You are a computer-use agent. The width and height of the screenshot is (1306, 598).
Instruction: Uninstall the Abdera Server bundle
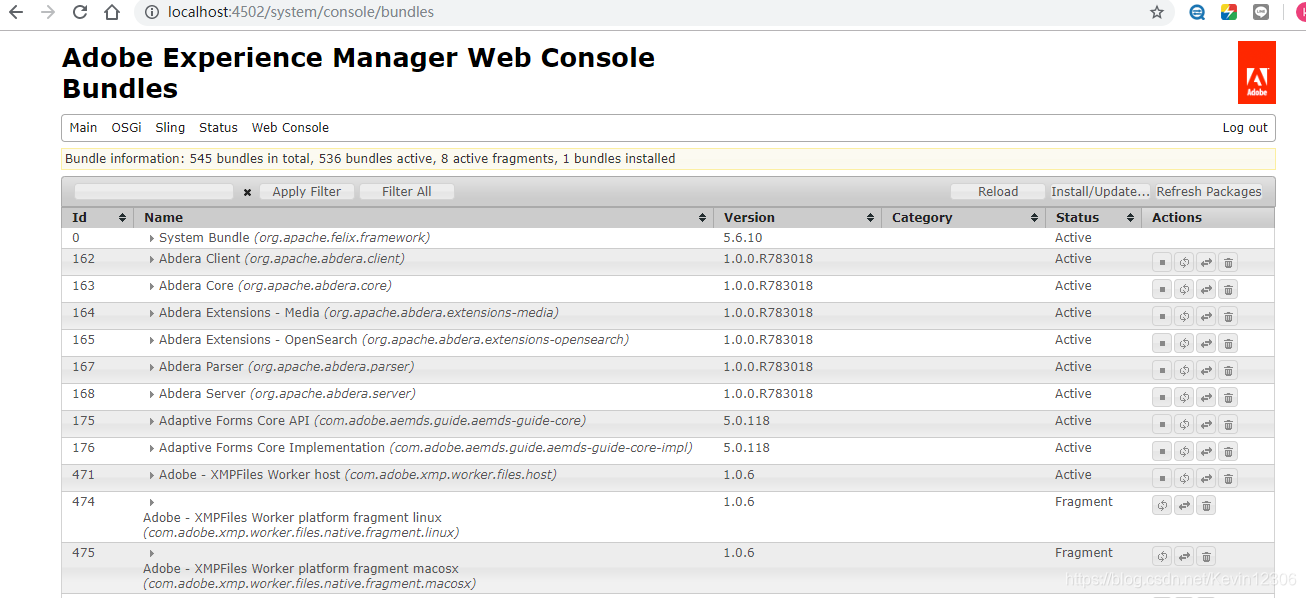(x=1229, y=397)
